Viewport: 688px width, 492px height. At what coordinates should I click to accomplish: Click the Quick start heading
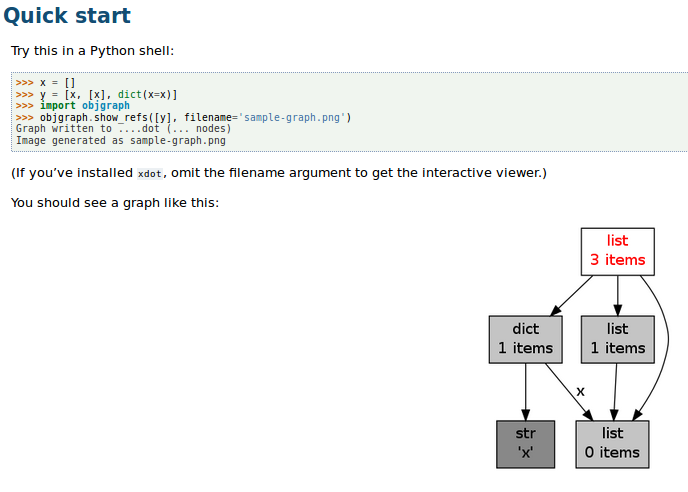[67, 17]
